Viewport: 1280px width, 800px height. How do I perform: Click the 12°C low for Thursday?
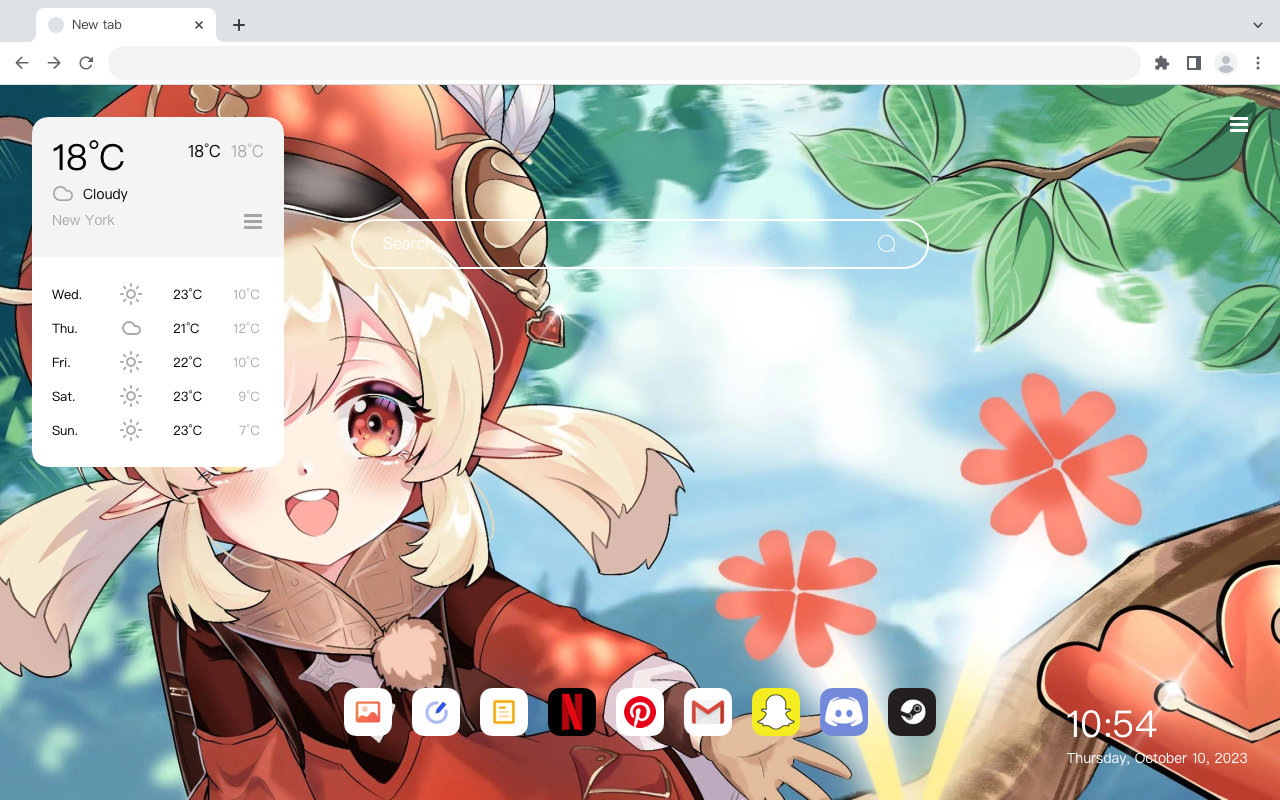pyautogui.click(x=246, y=328)
